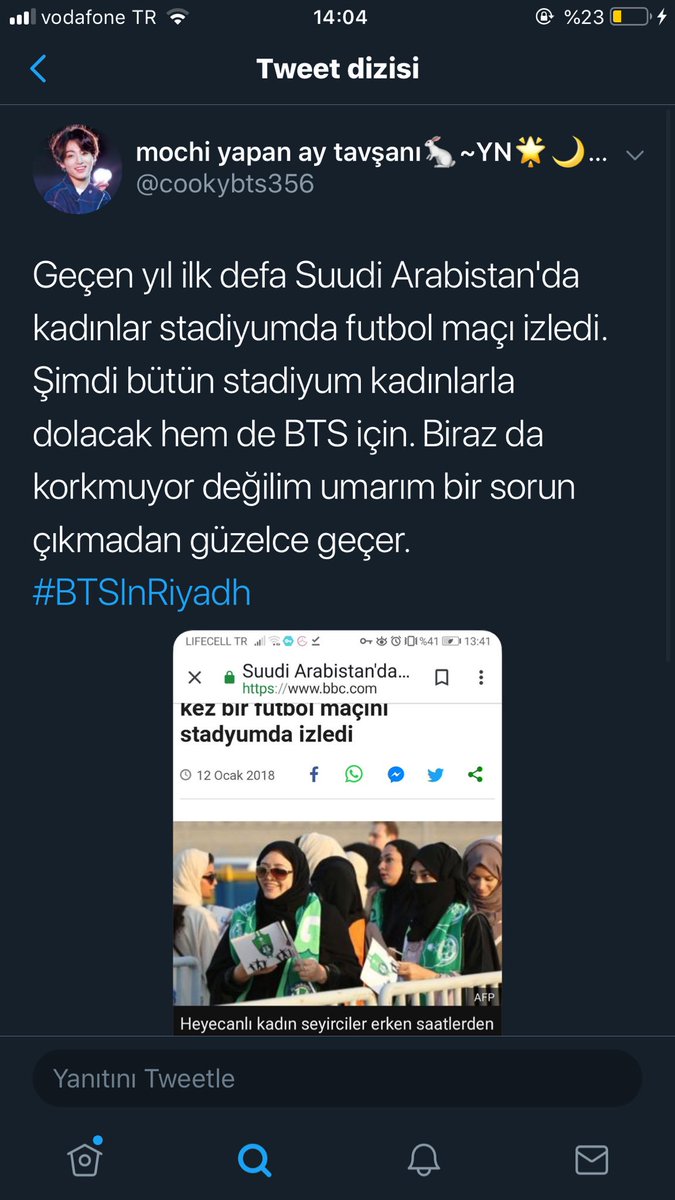This screenshot has height=1200, width=675.
Task: Tap the green share icon in image
Action: pos(476,774)
